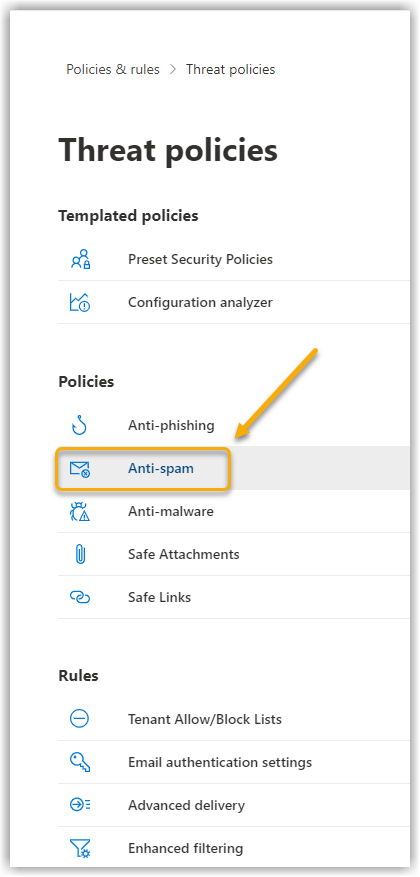420x877 pixels.
Task: Click the Anti-phishing hook icon
Action: pyautogui.click(x=80, y=426)
